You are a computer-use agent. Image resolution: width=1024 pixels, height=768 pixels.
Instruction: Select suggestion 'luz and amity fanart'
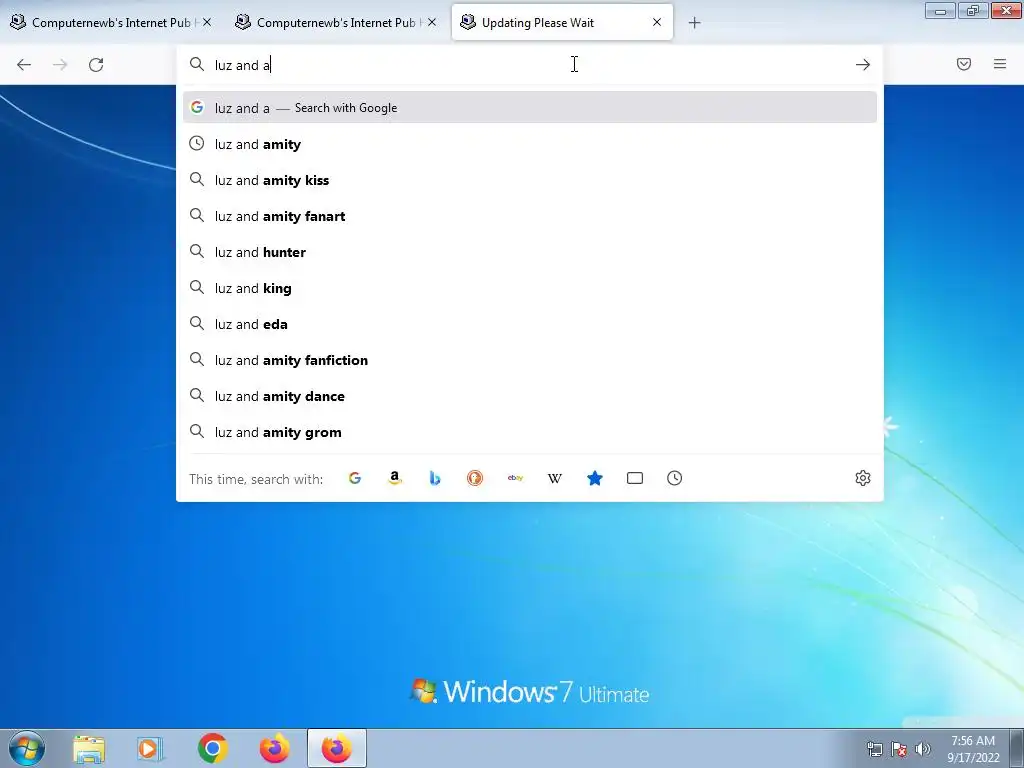530,216
